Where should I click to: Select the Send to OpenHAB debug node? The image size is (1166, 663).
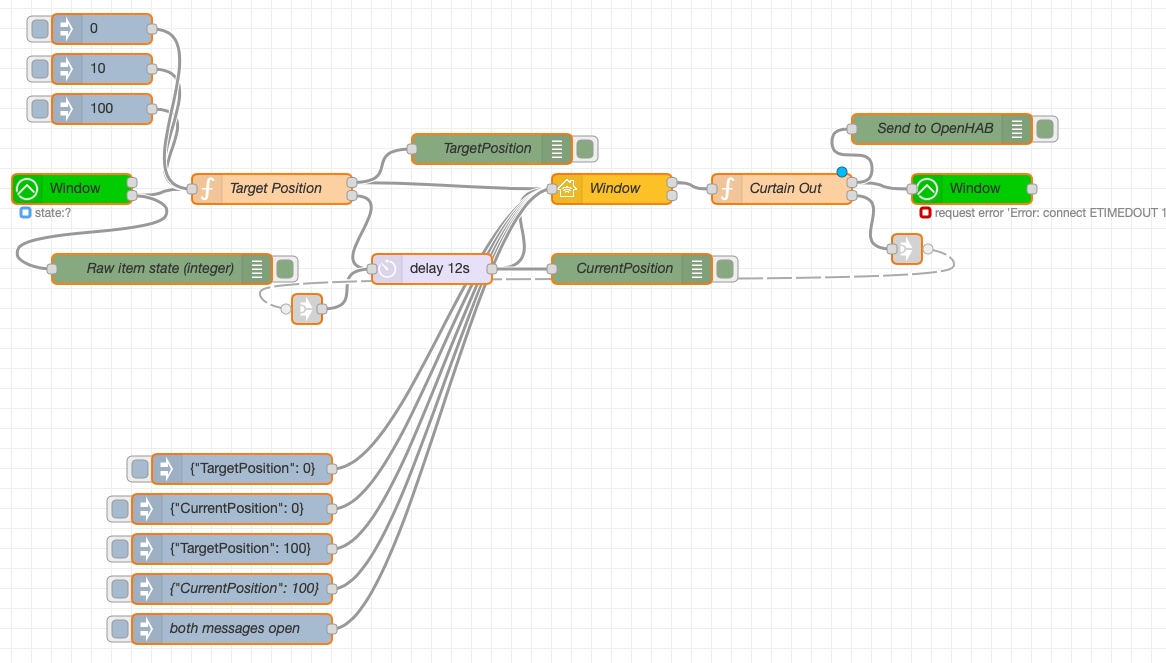pos(941,129)
